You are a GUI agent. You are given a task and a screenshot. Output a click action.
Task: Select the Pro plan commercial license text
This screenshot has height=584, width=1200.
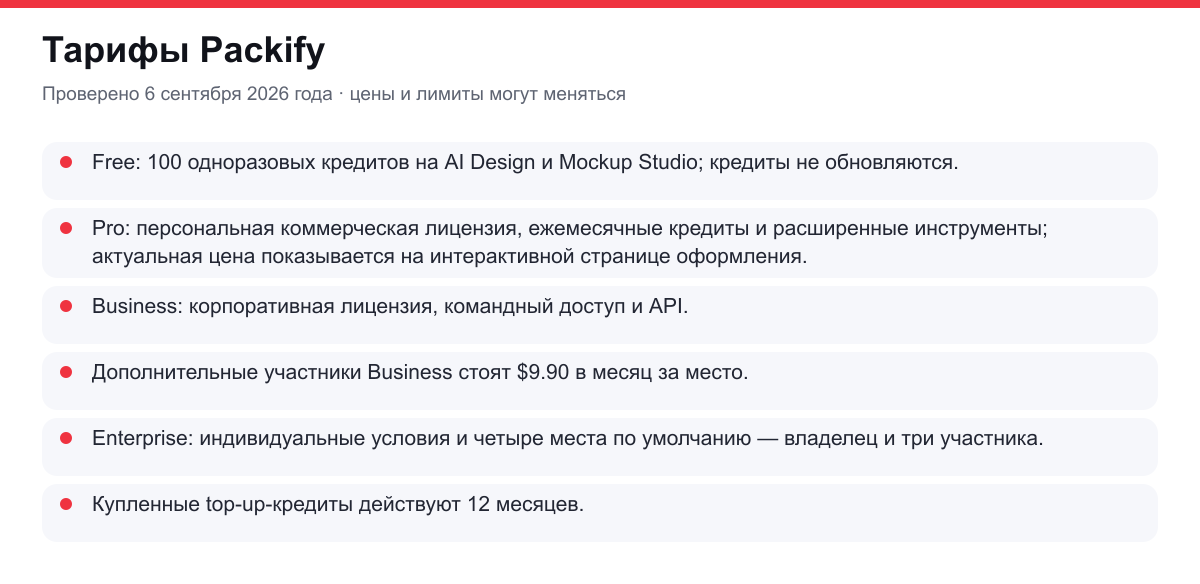point(570,242)
